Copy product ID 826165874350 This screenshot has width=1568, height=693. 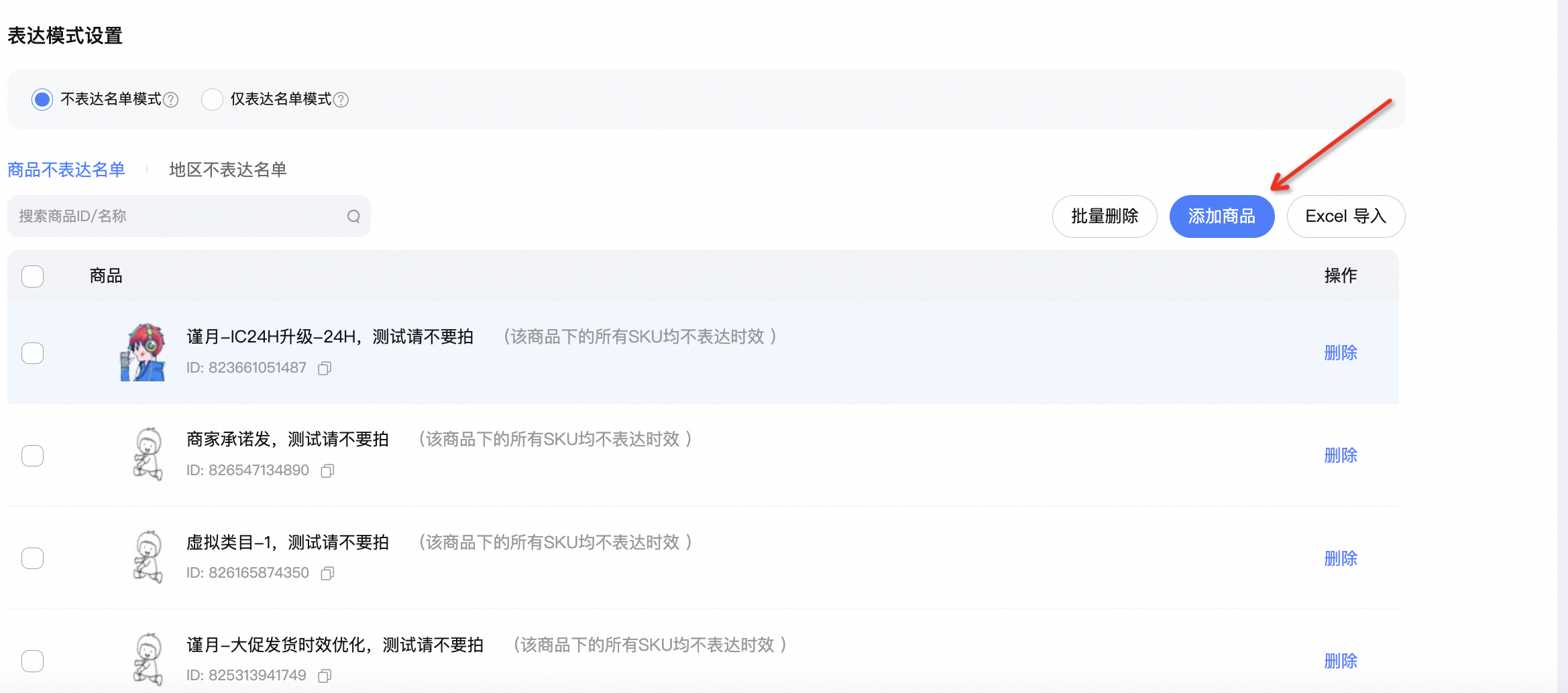[x=327, y=573]
